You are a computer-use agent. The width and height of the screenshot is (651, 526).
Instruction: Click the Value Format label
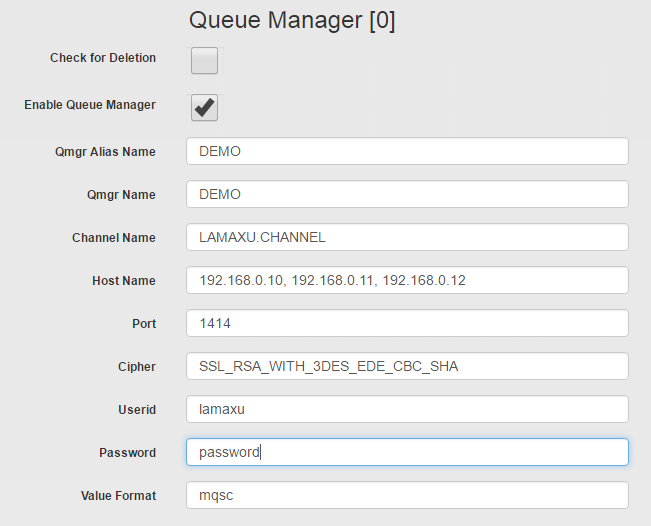click(x=118, y=496)
